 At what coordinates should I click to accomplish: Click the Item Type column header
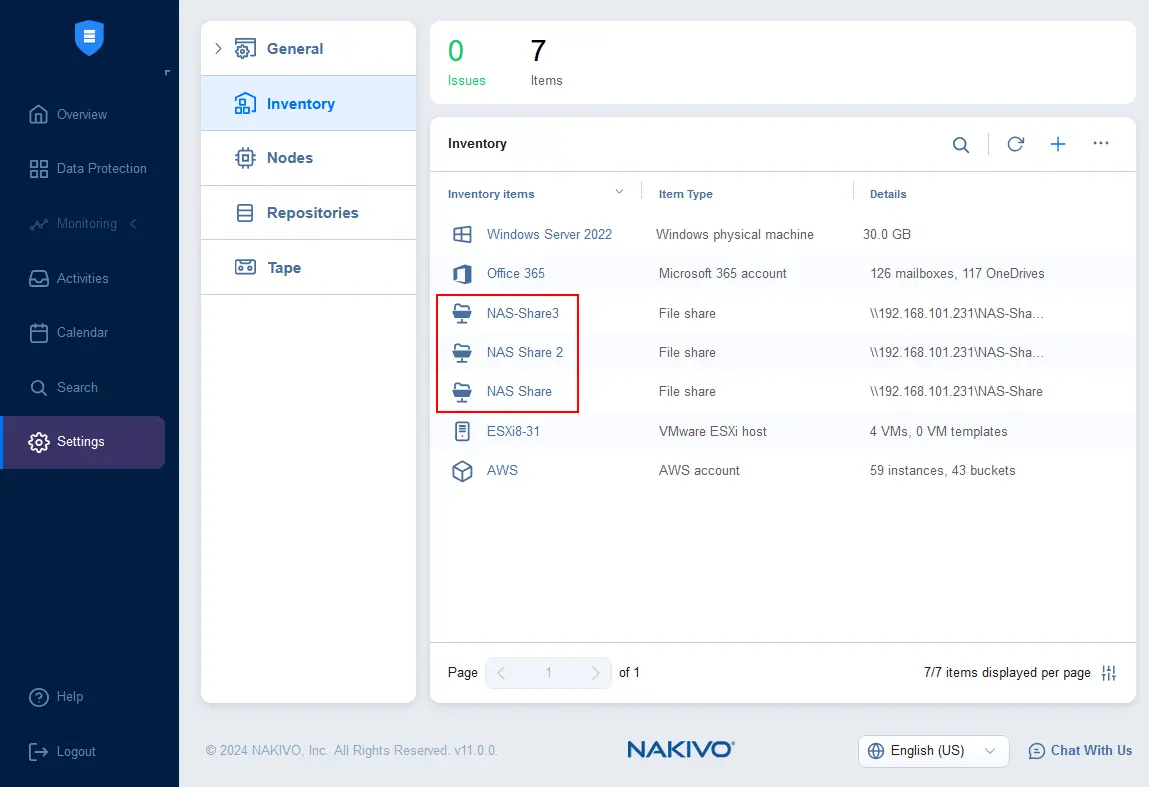685,194
